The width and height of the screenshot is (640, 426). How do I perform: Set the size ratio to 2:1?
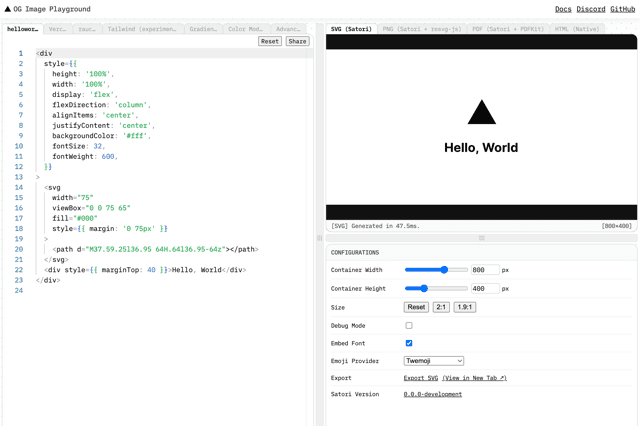[441, 307]
